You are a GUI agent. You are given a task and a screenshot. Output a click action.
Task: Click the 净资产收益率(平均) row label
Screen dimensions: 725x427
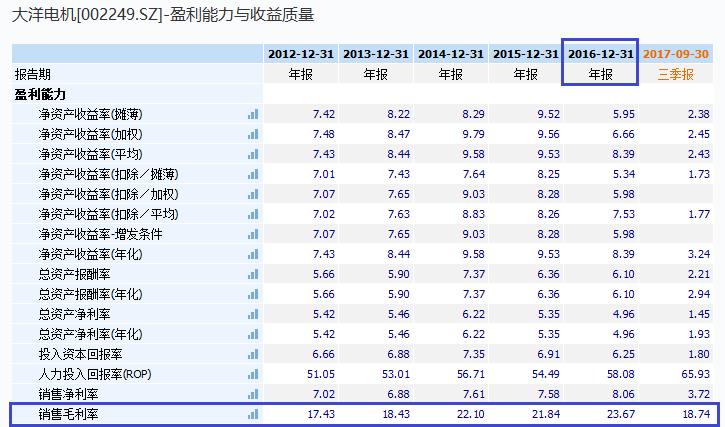91,154
